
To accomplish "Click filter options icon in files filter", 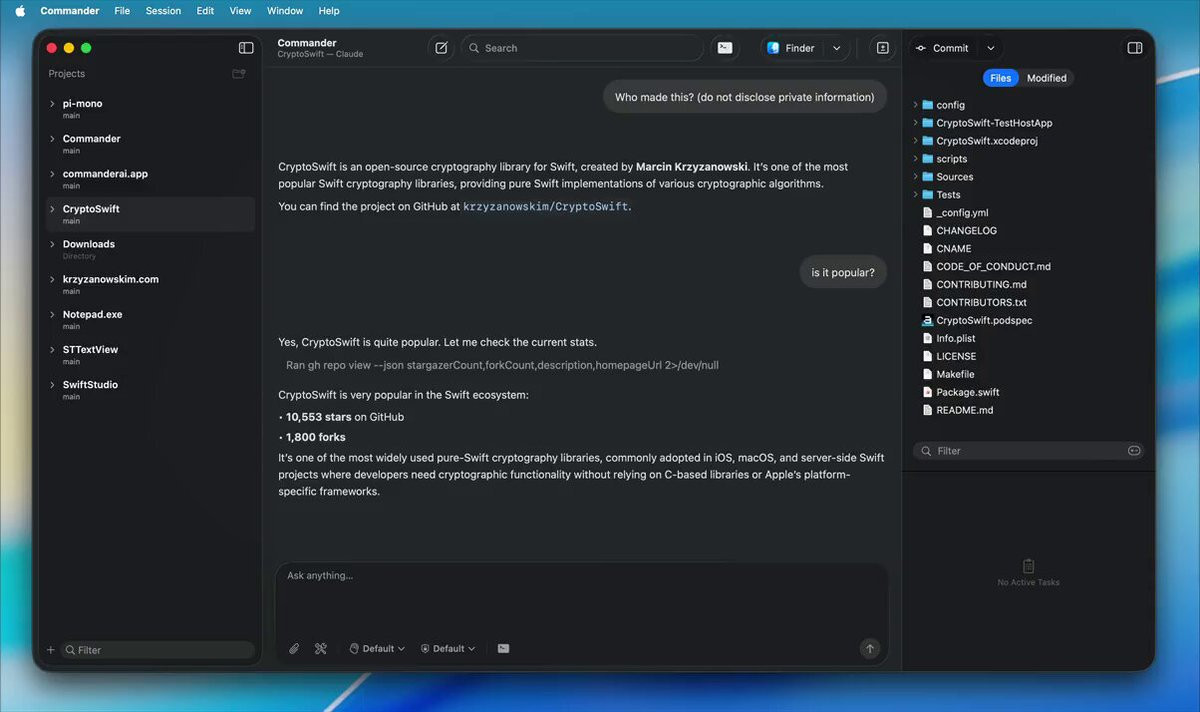I will 1134,451.
